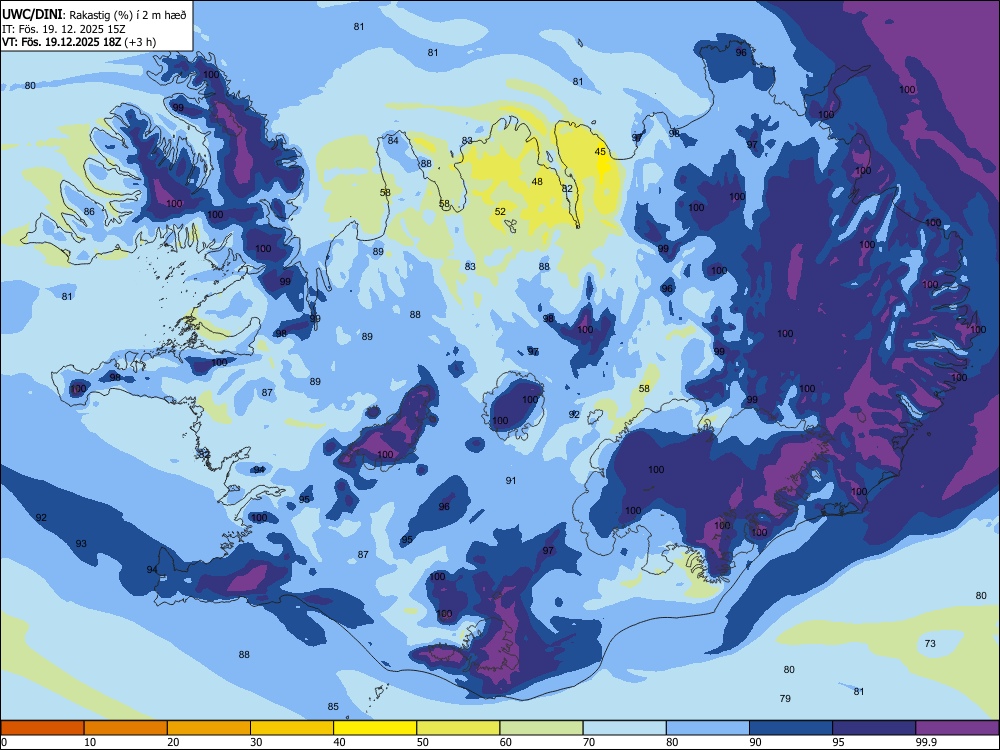Click the '82' humidity value on the map
This screenshot has height=750, width=1000.
[x=568, y=189]
